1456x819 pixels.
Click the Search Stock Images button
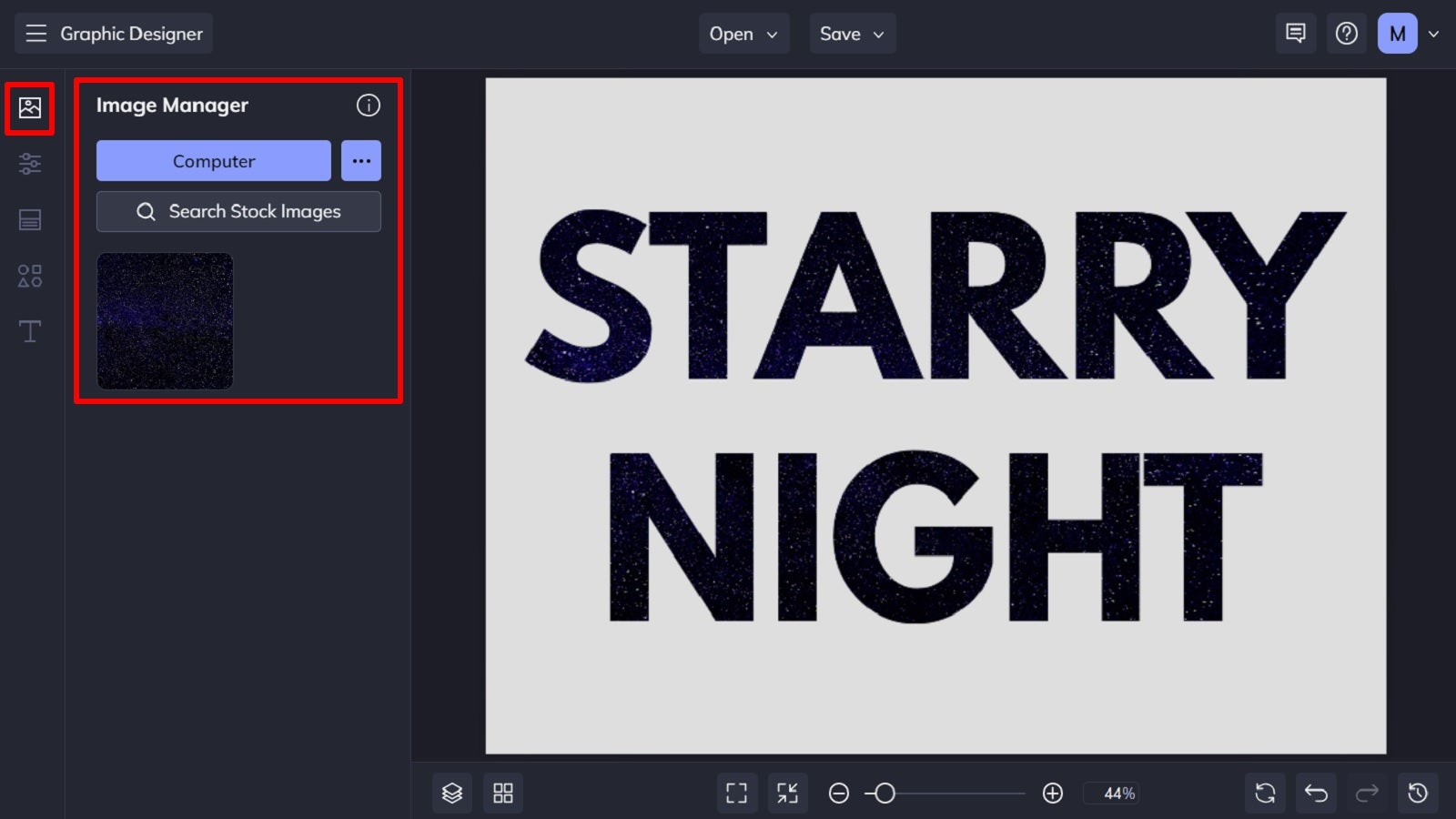[238, 211]
